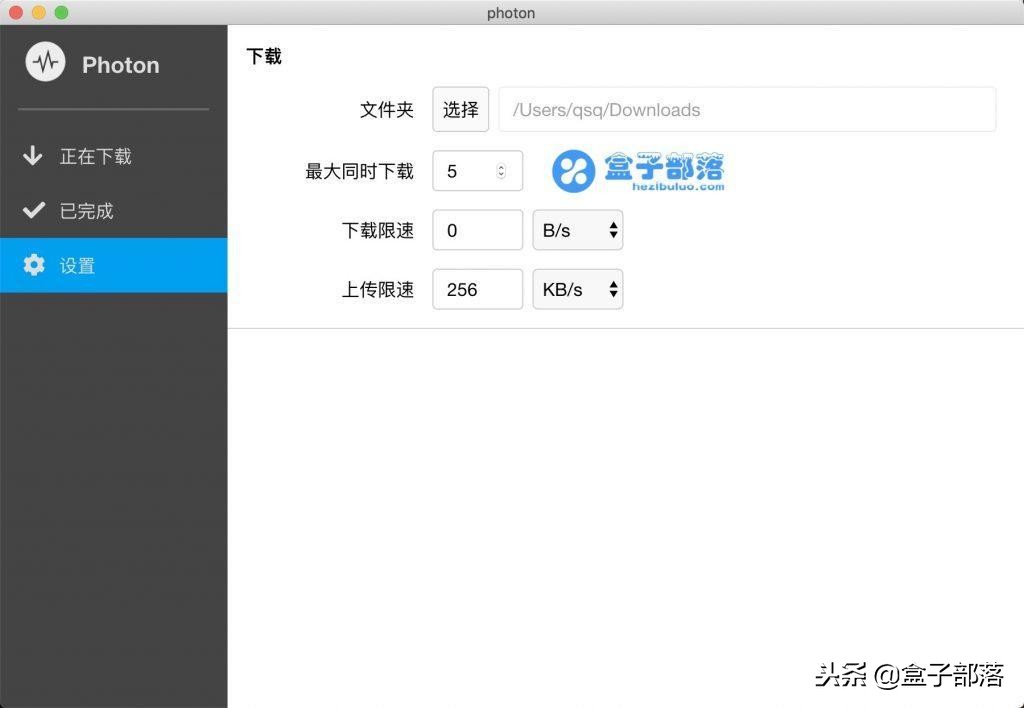Increase 最大同时下载 with the up arrow
This screenshot has width=1024, height=708.
501,166
